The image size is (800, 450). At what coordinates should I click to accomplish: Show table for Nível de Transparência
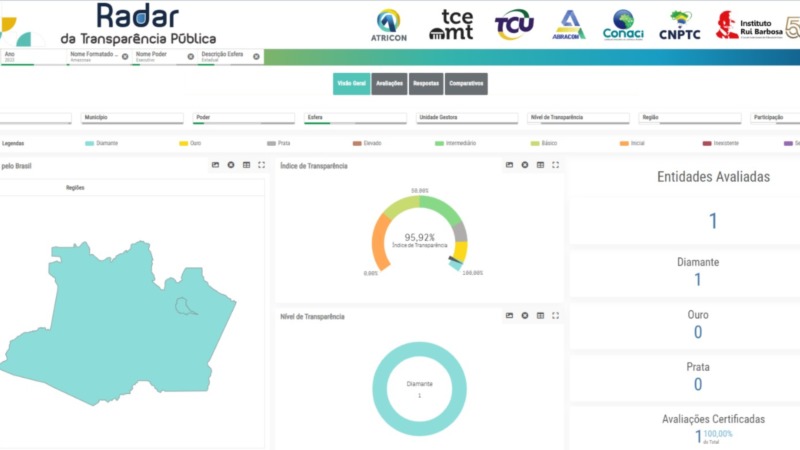point(540,315)
